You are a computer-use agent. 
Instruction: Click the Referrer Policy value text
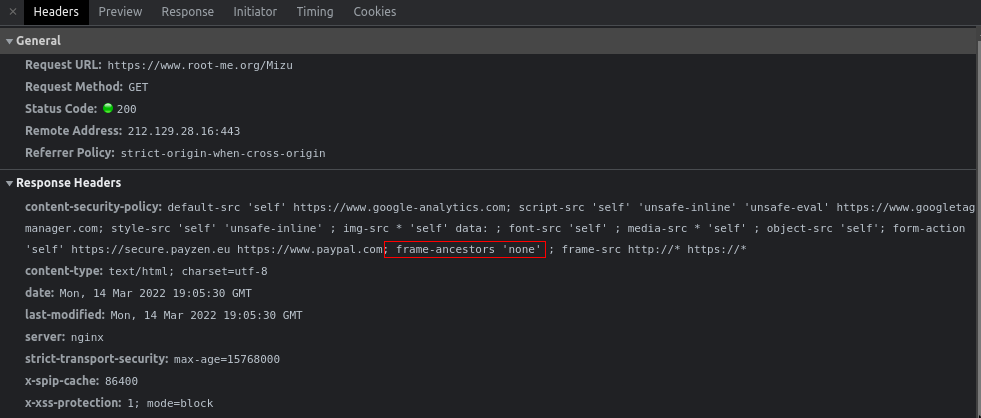(x=223, y=153)
